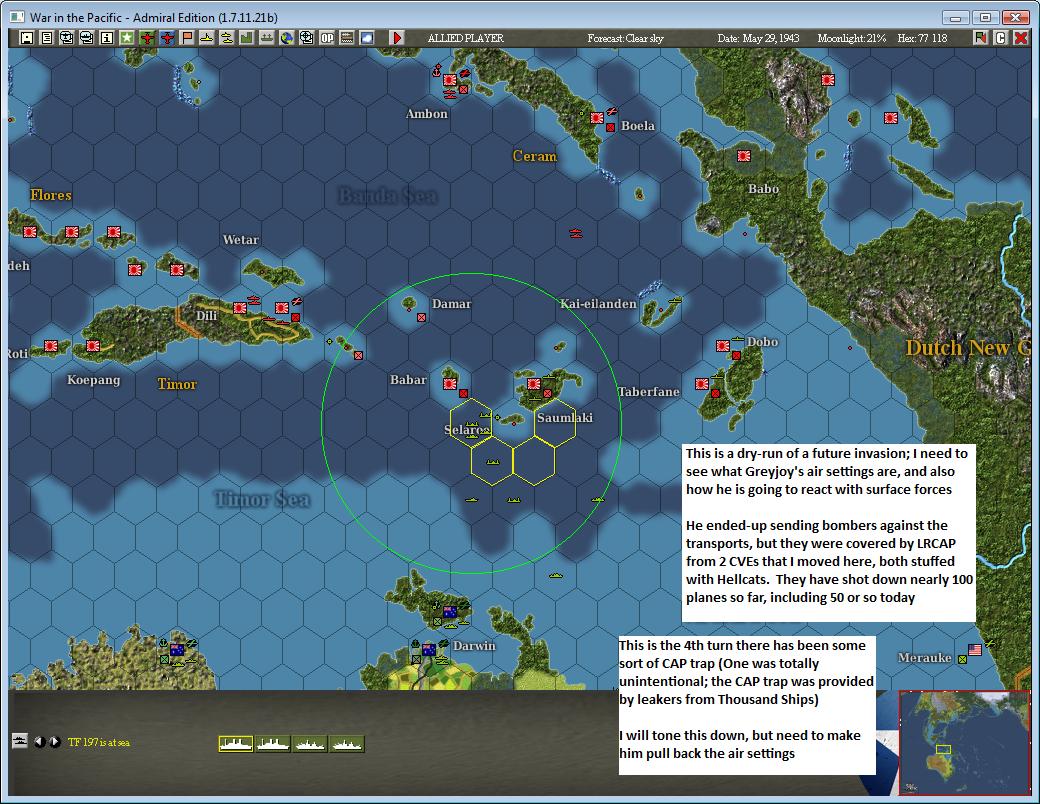Viewport: 1040px width, 804px height.
Task: Click the 'ALLIED PLAYER' label
Action: 466,38
